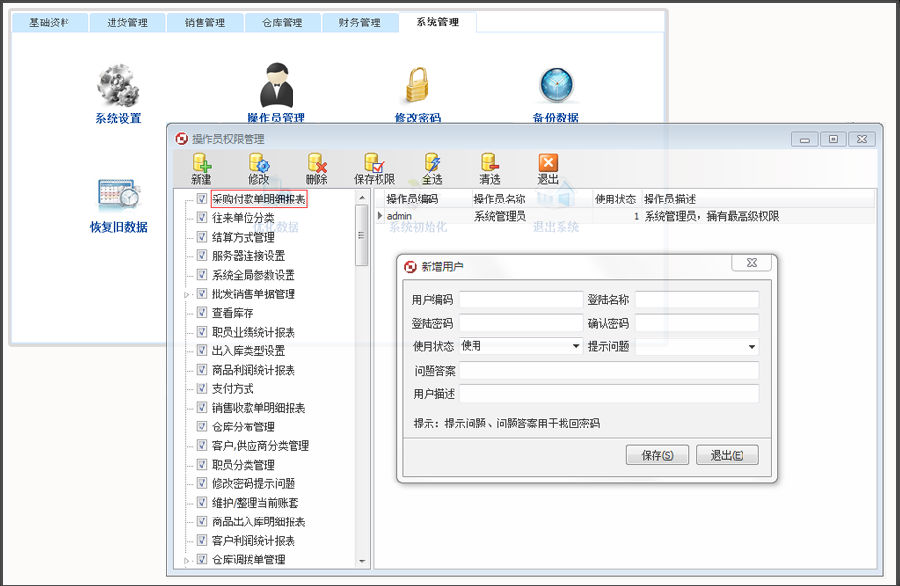Uncheck the 往来单位分类 checkbox
The width and height of the screenshot is (900, 586).
coord(201,217)
